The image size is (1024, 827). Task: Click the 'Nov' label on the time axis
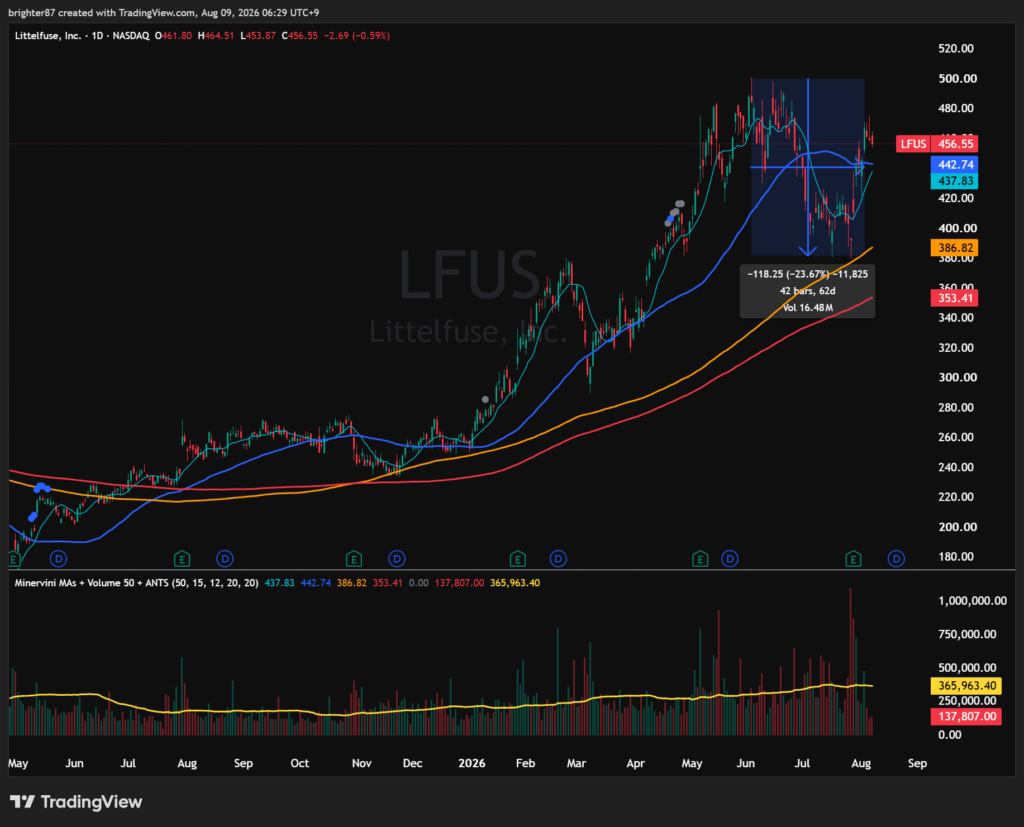362,763
